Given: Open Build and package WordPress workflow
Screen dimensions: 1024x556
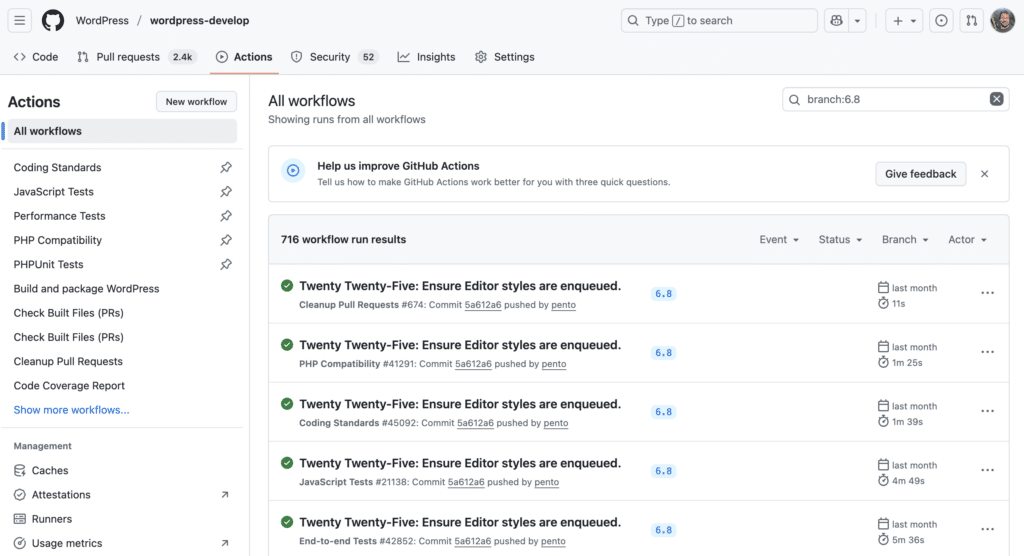Looking at the screenshot, I should (86, 288).
